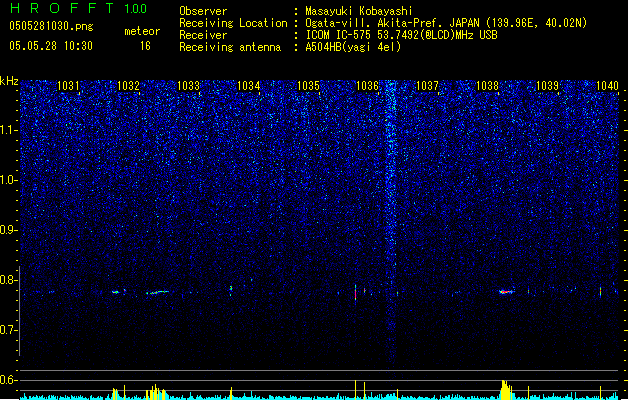Click time marker 1039
629x400 pixels.
[x=547, y=85]
